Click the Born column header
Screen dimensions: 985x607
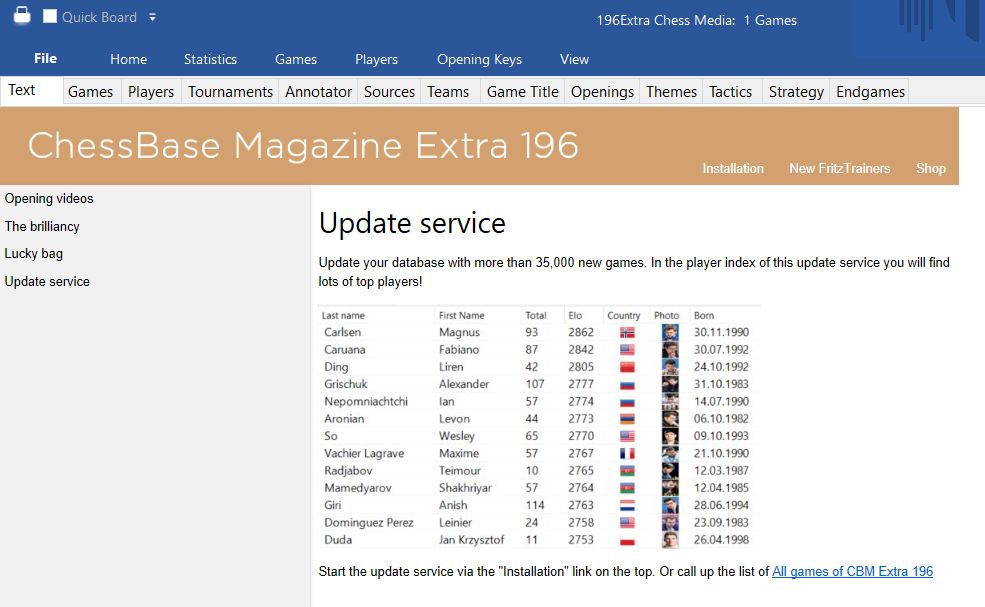tap(704, 315)
